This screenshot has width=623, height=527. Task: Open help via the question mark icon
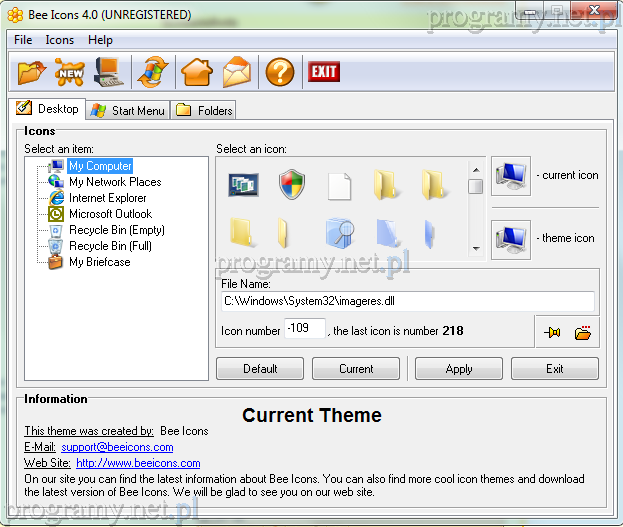pos(279,72)
